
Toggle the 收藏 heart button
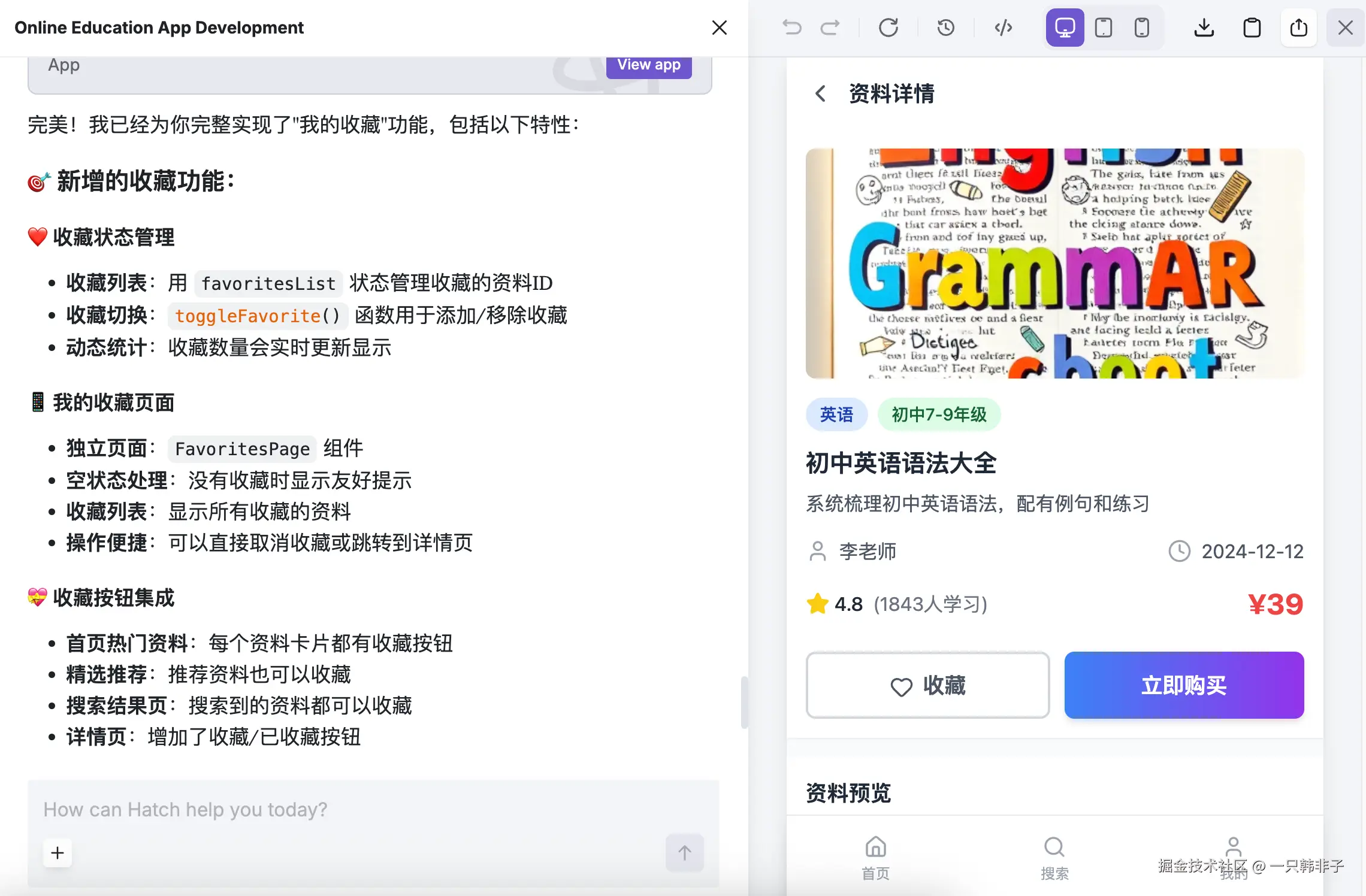927,685
